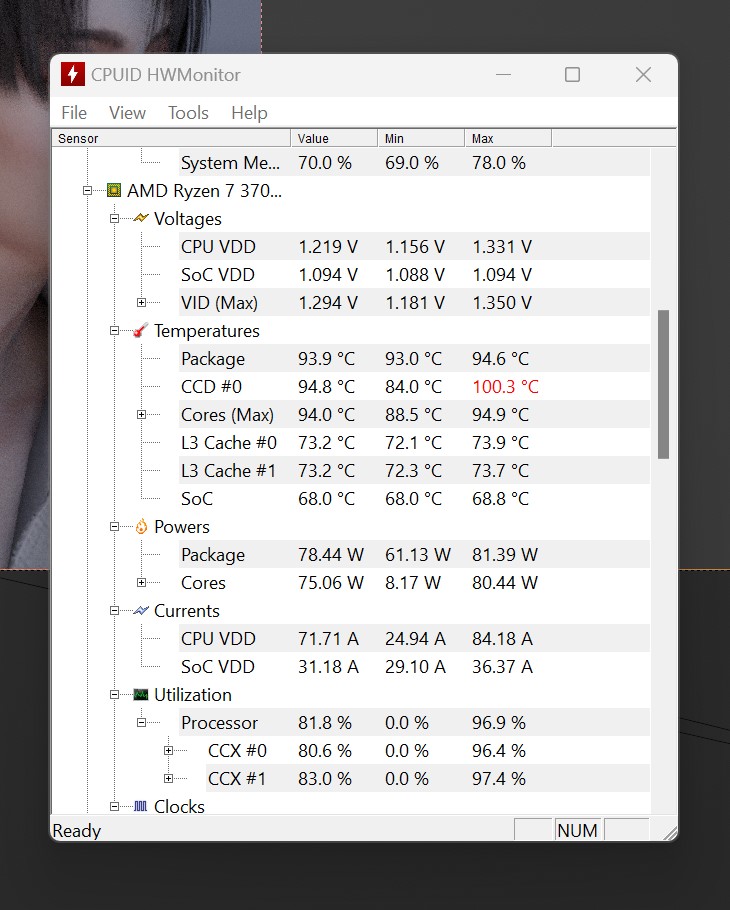The height and width of the screenshot is (910, 730).
Task: Select the SoC VDD voltage row
Action: [x=414, y=275]
